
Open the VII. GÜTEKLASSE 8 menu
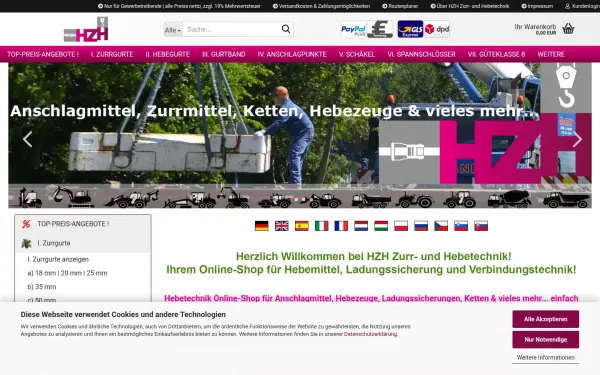pyautogui.click(x=496, y=54)
